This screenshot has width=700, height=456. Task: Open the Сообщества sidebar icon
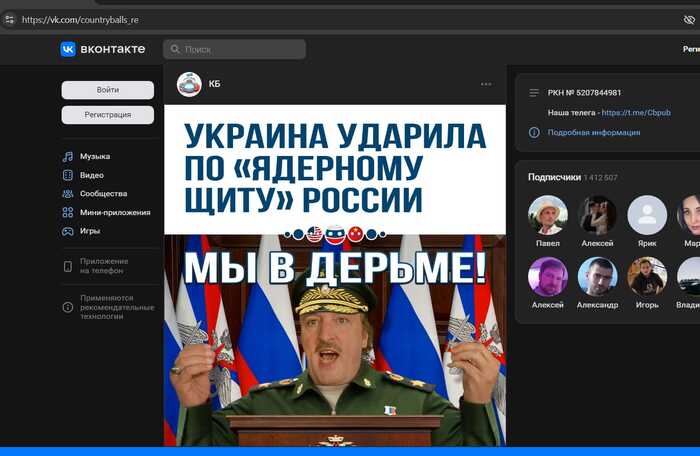pos(68,194)
